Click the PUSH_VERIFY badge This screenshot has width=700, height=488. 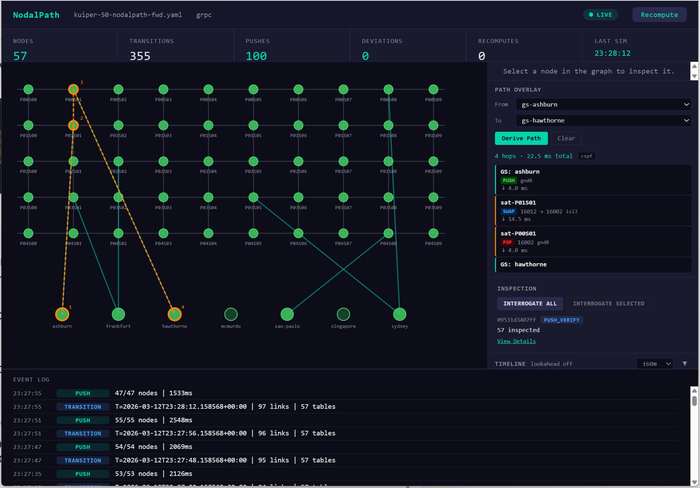(x=562, y=320)
